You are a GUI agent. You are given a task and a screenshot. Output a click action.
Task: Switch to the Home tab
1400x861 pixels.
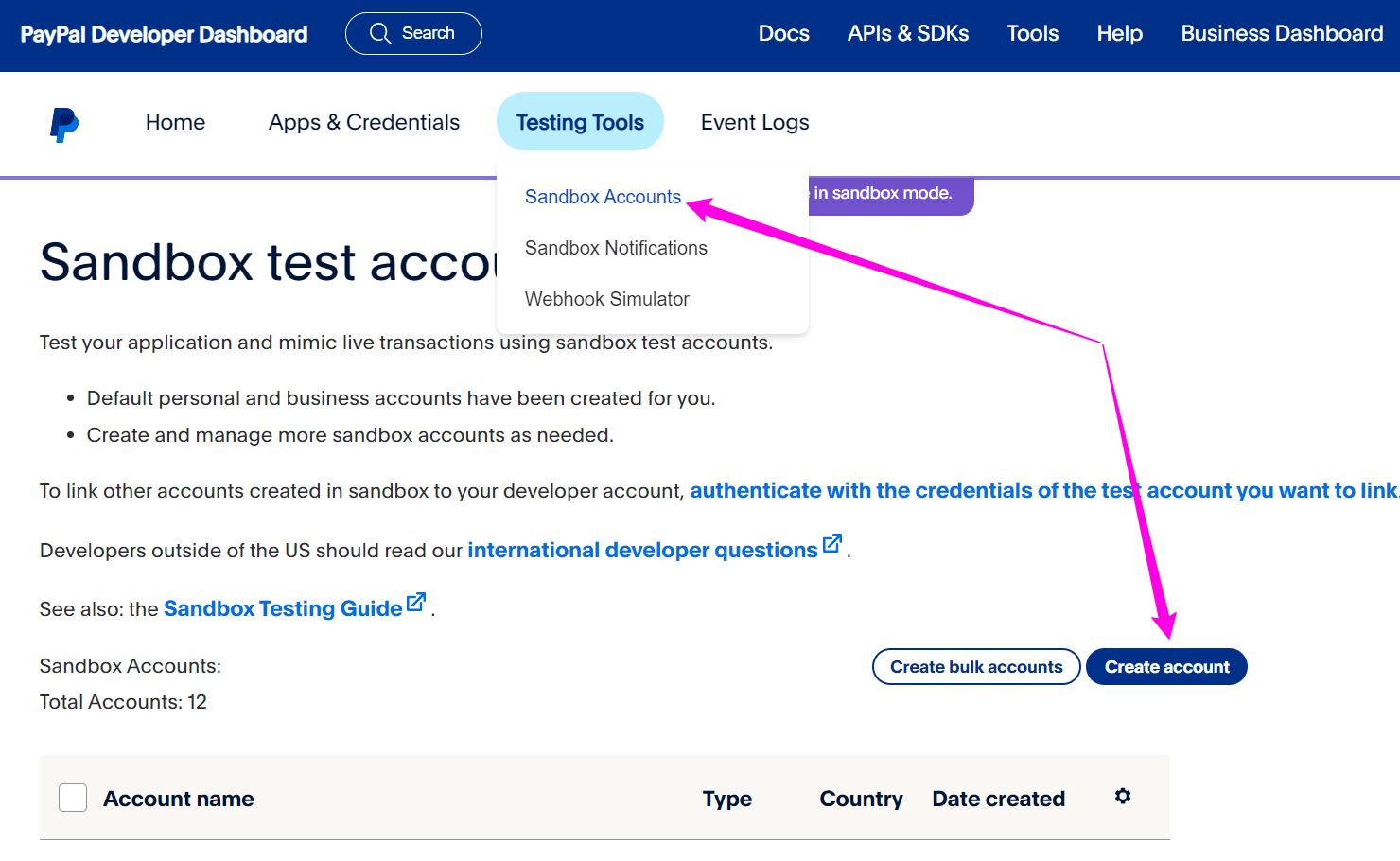coord(175,121)
